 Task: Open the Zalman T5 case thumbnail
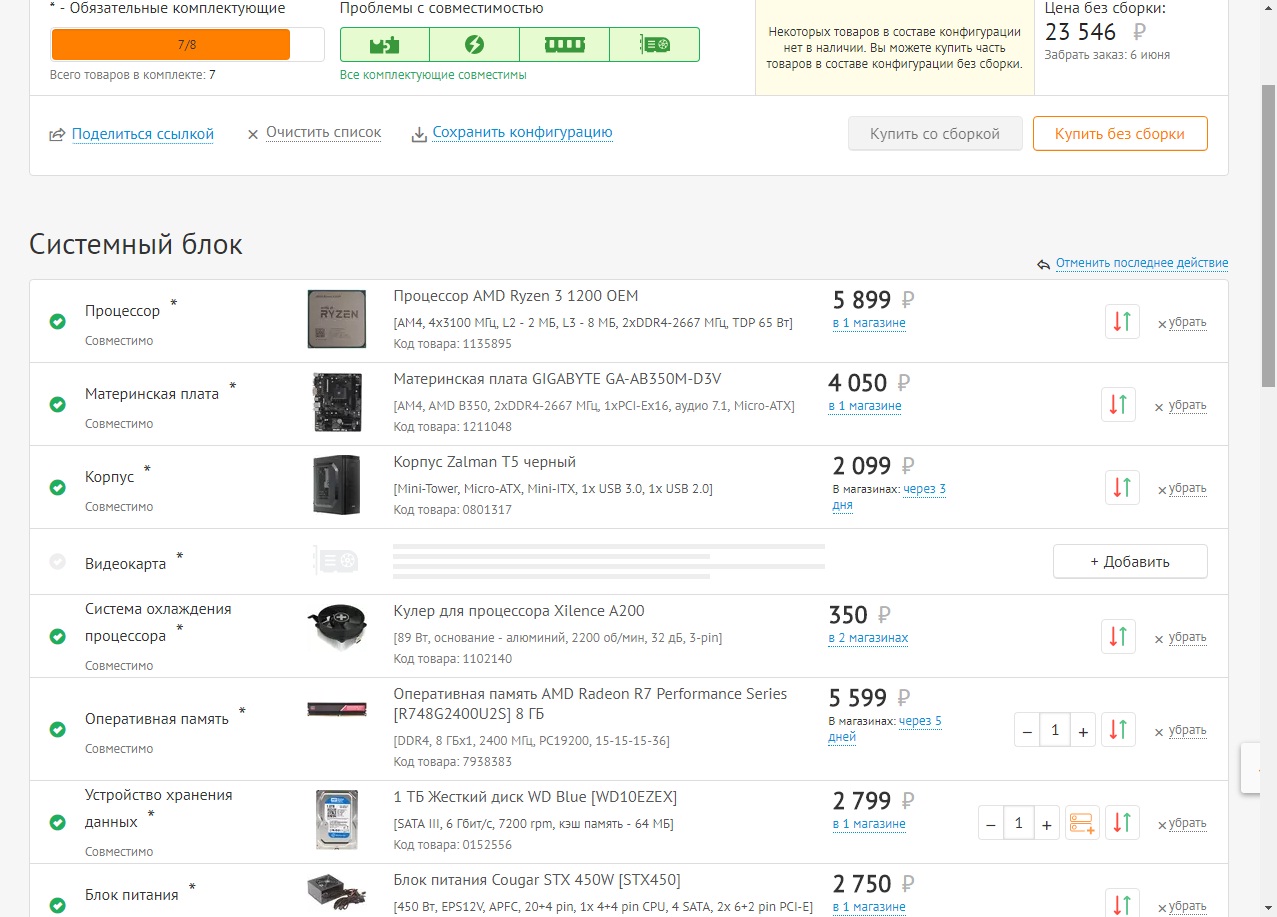[337, 485]
